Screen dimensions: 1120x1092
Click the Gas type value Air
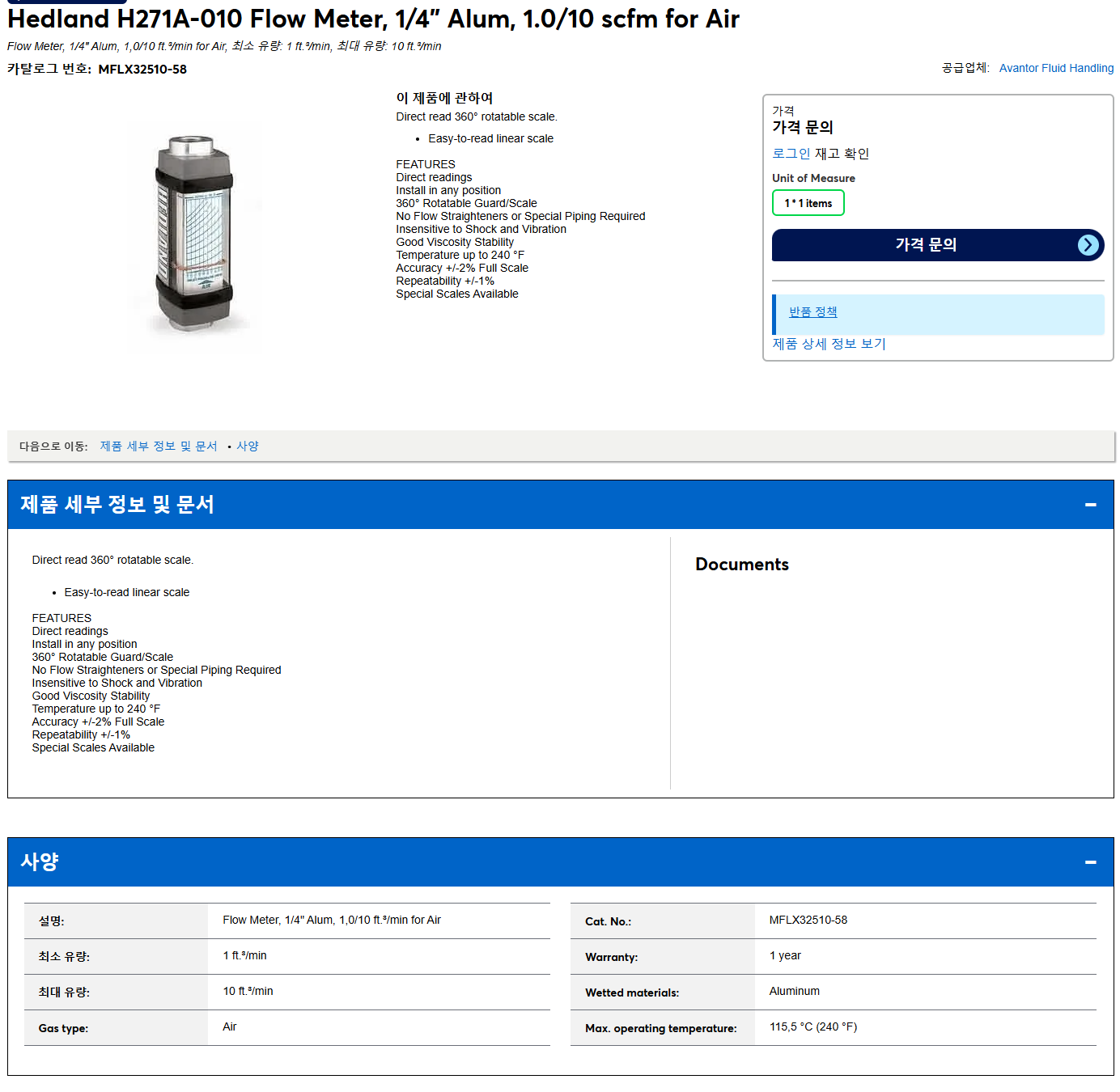click(230, 1027)
